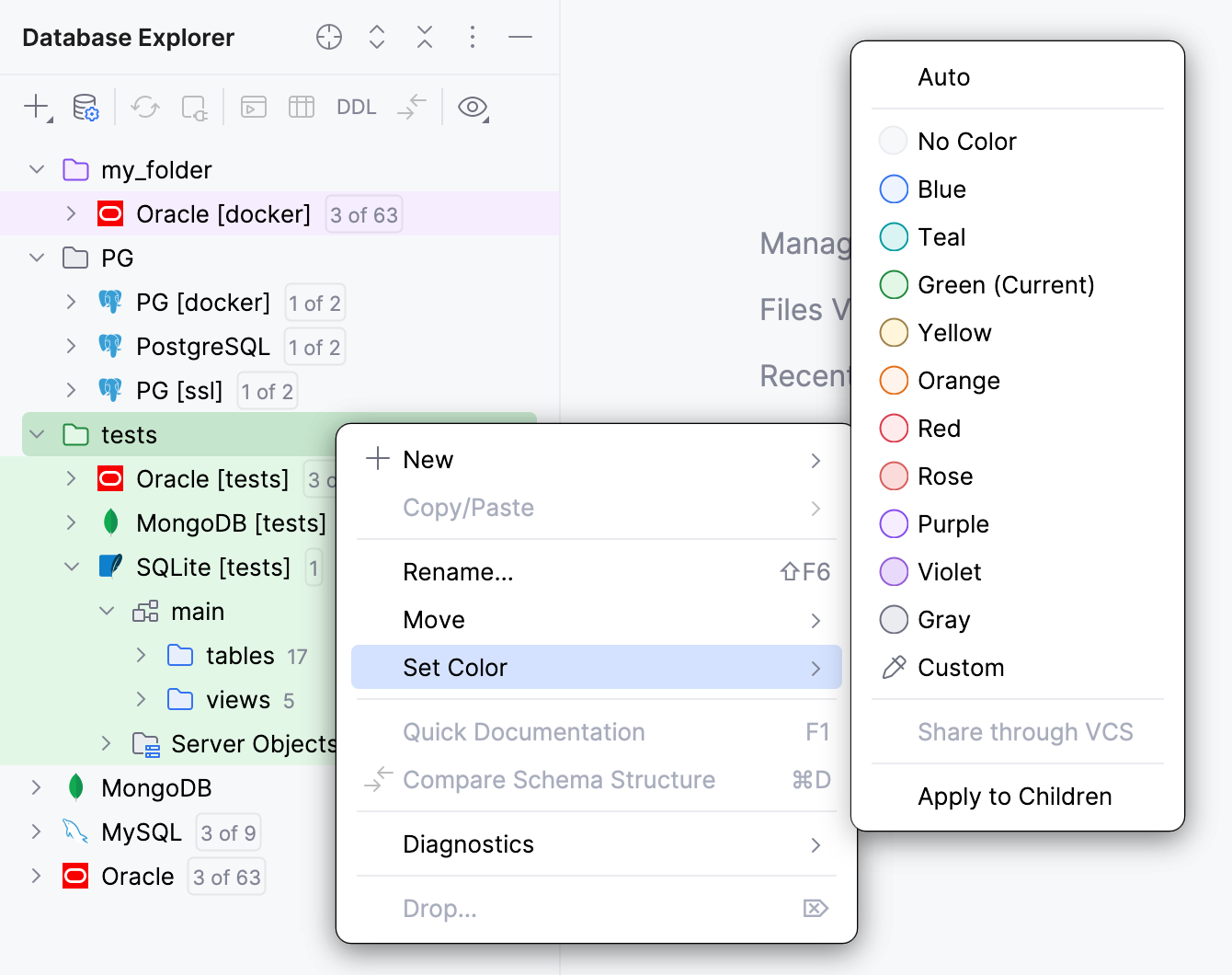Click the MySQL dolphin icon
This screenshot has height=975, width=1232.
click(x=75, y=831)
